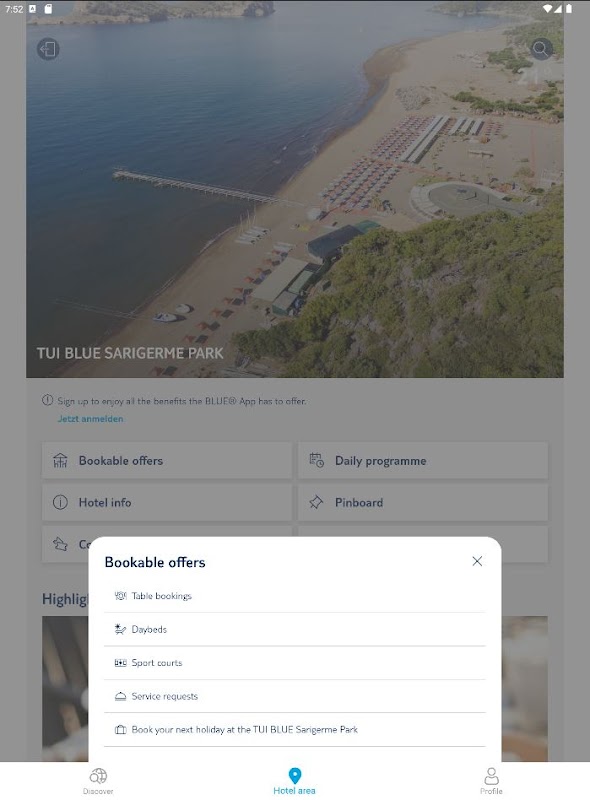
Task: Click the TUI BLUE Sarigerme Park beach photo
Action: (x=295, y=189)
